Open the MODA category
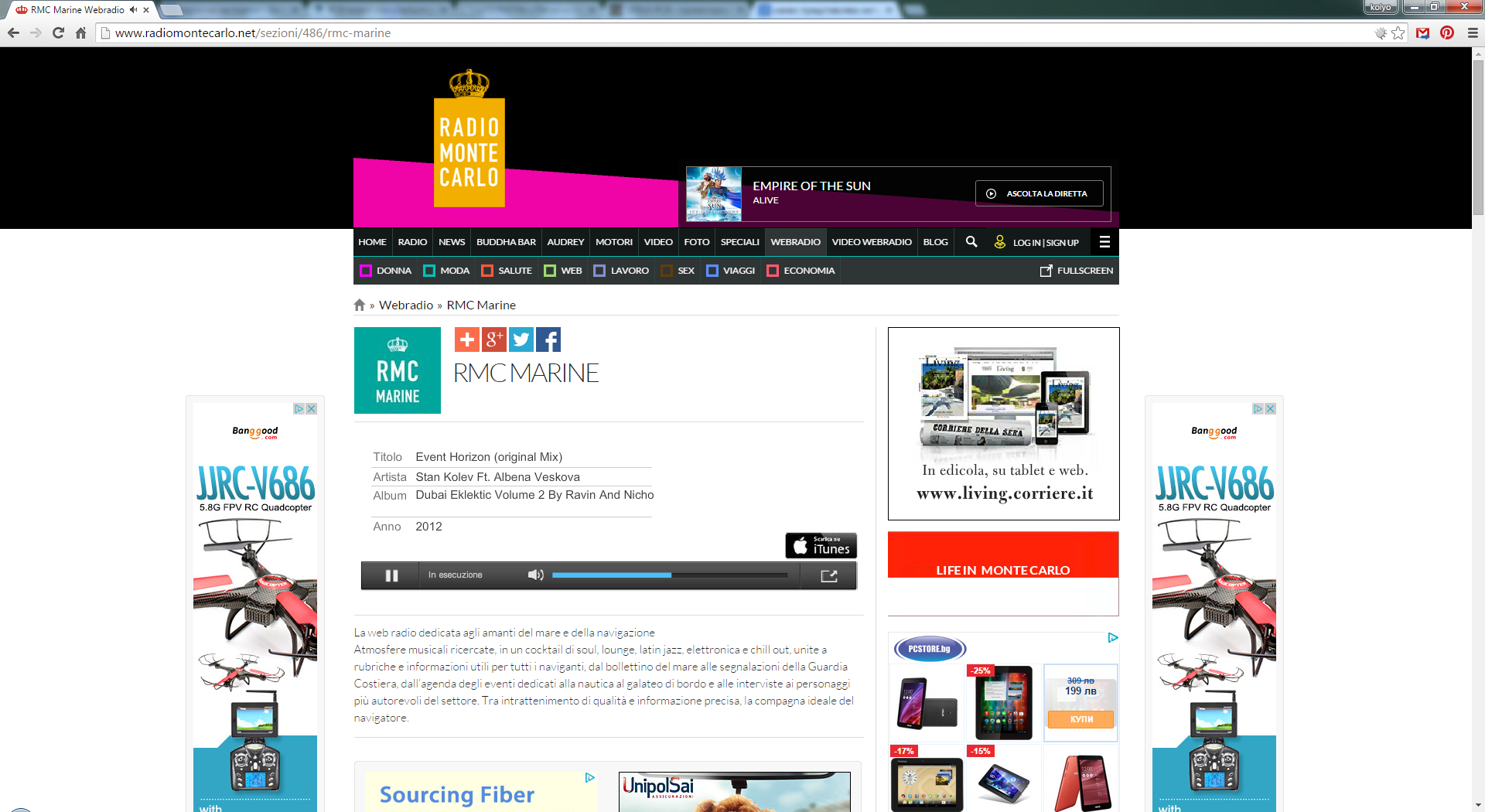Viewport: 1485px width, 812px height. [x=446, y=271]
